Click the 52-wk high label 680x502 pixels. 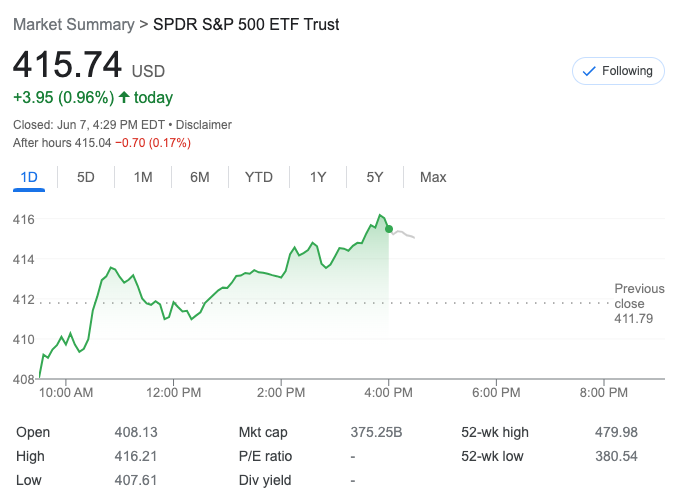[x=495, y=432]
